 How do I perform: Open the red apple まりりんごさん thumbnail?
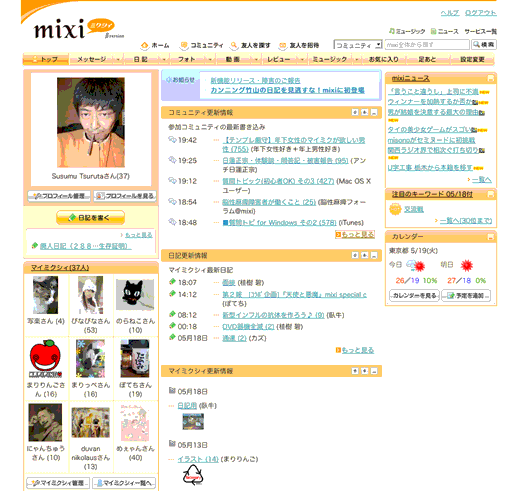tap(45, 359)
